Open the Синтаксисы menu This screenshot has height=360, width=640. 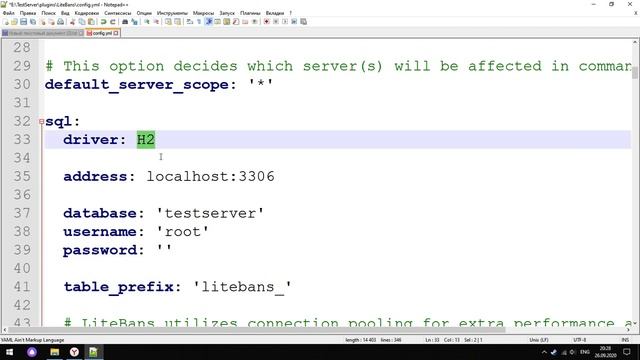(x=118, y=13)
